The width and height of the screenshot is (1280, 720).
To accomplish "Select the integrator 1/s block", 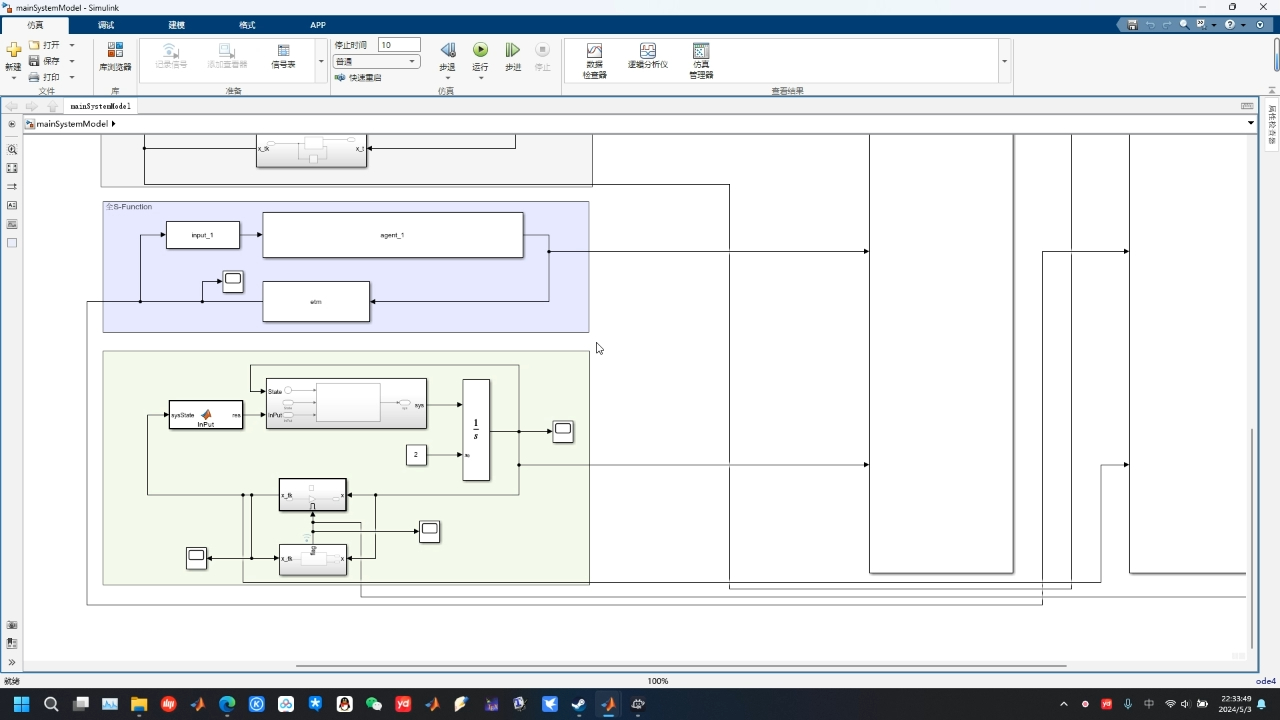I will [x=476, y=430].
